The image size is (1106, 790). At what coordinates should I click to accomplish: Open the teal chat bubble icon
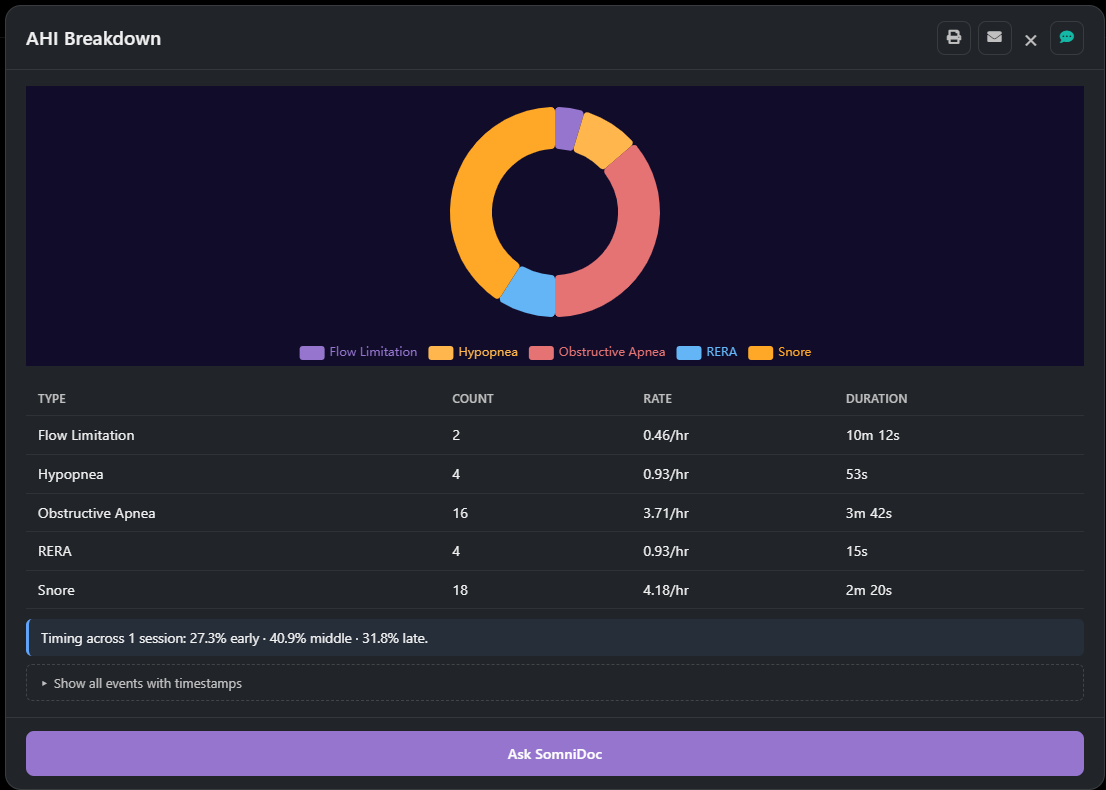pos(1066,37)
